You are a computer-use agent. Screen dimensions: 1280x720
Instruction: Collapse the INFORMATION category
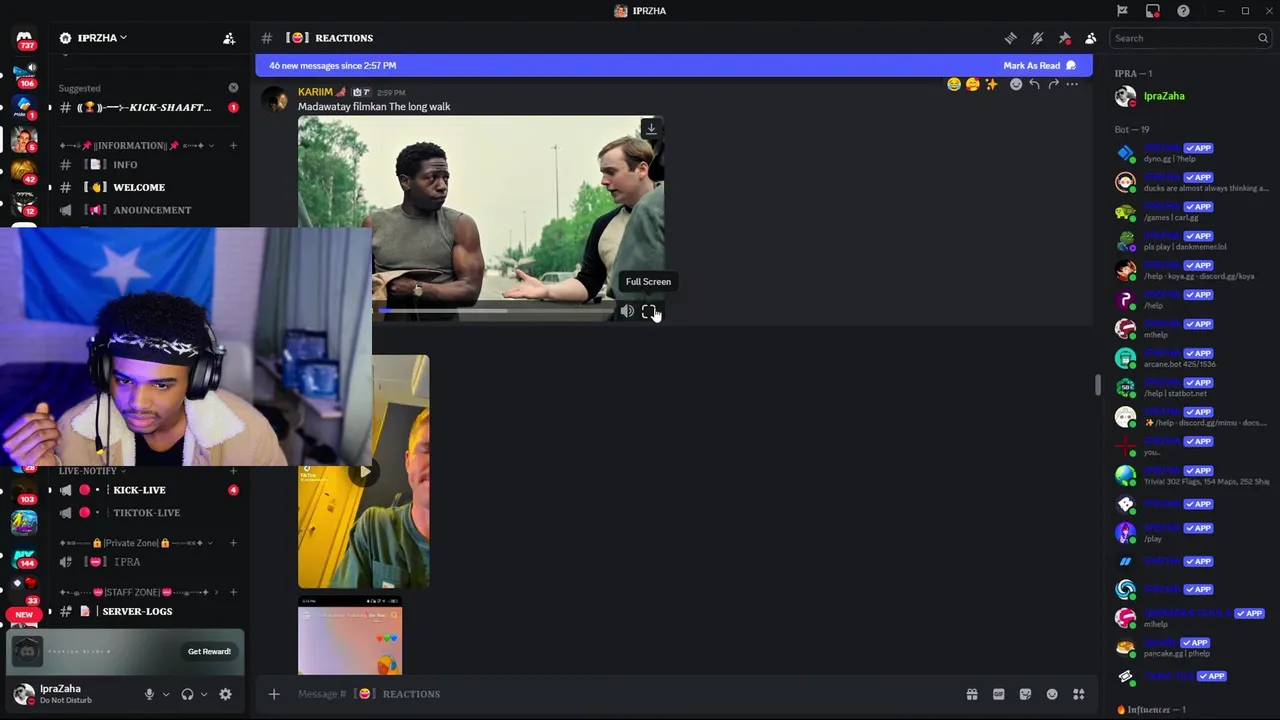[136, 146]
